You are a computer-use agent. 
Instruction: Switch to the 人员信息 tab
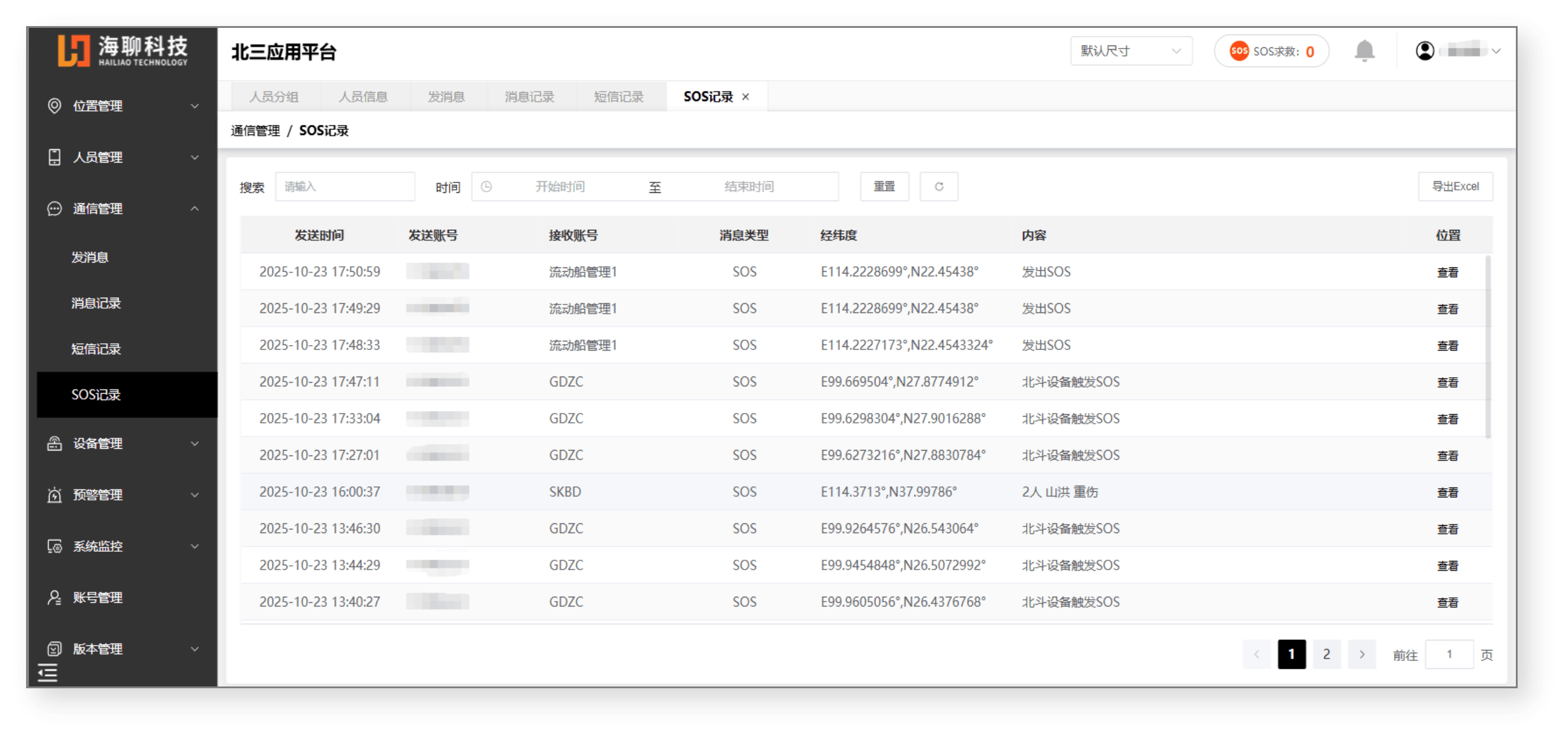[363, 97]
